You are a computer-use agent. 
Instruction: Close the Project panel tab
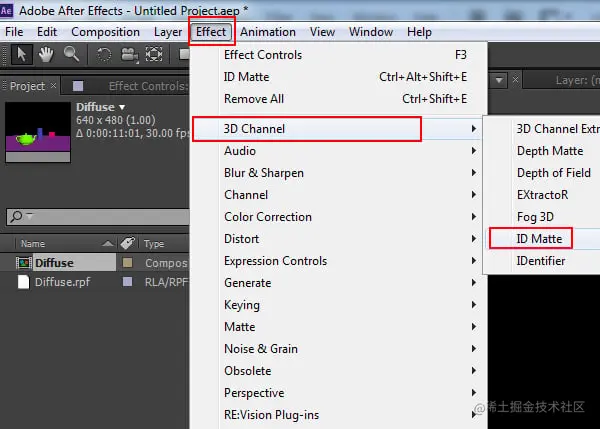(54, 85)
